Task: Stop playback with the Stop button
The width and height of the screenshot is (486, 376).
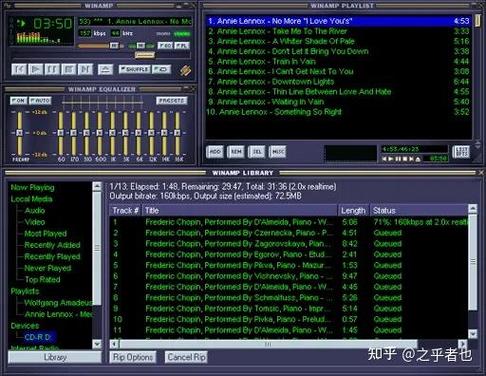Action: 69,69
